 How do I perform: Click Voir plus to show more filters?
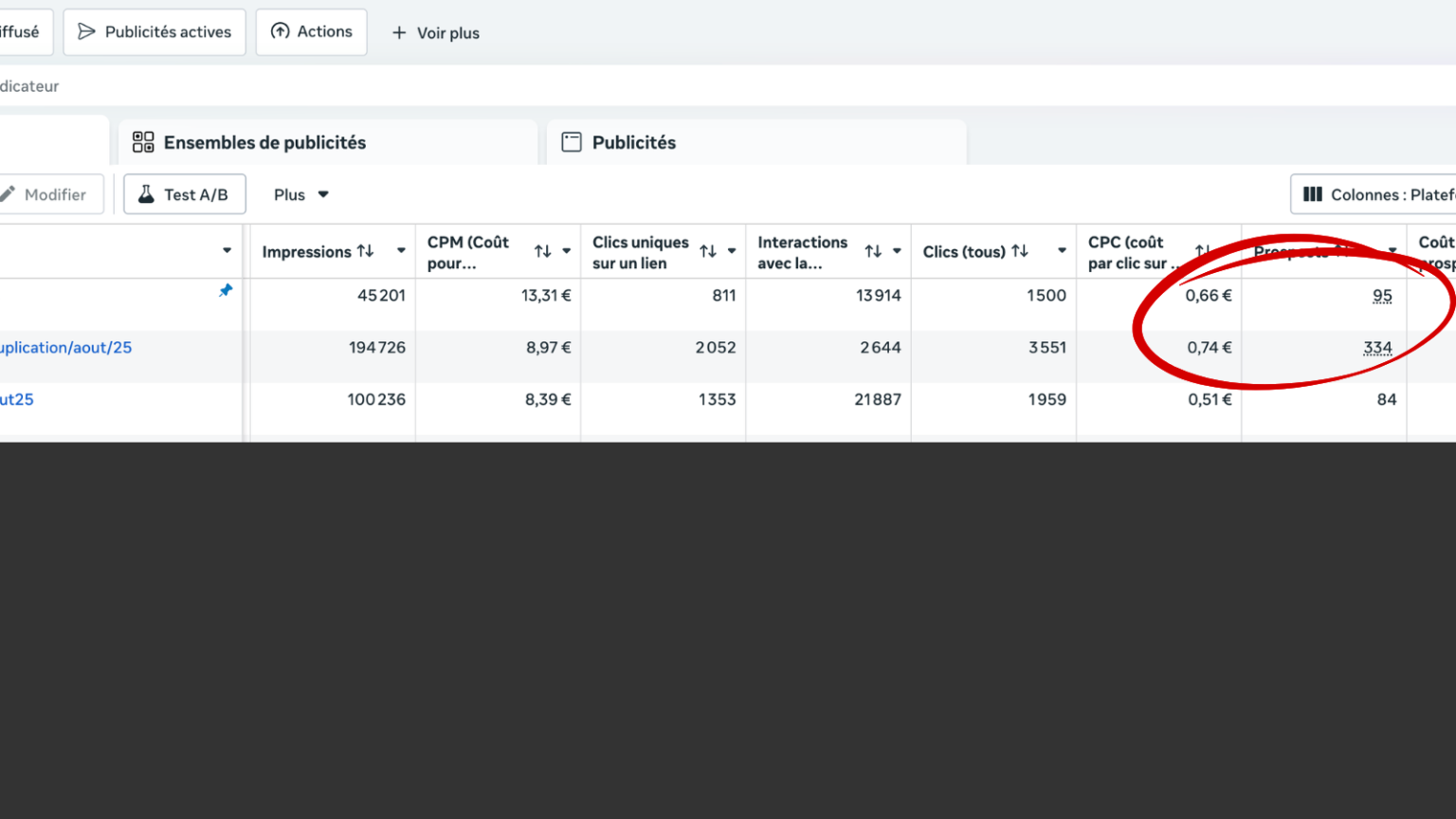(x=436, y=33)
